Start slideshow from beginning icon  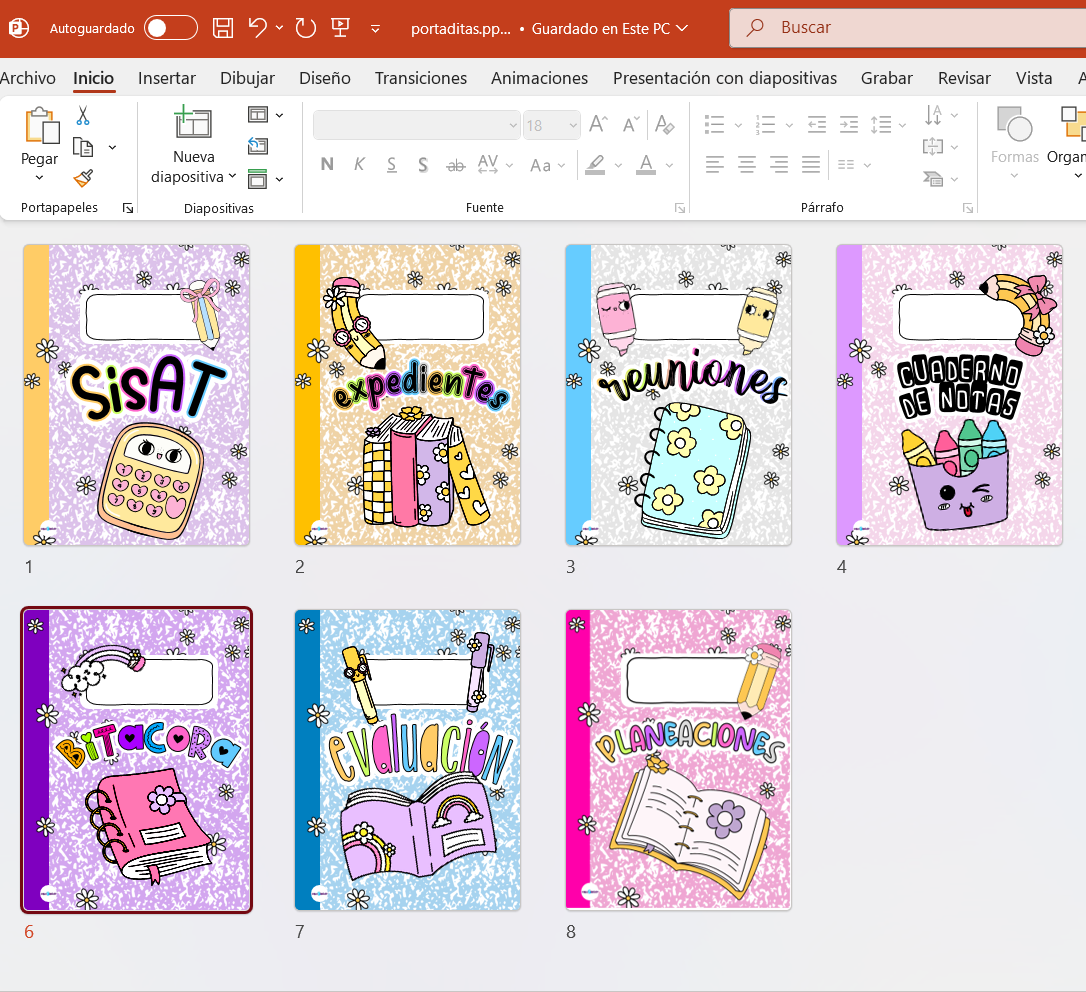click(x=340, y=28)
